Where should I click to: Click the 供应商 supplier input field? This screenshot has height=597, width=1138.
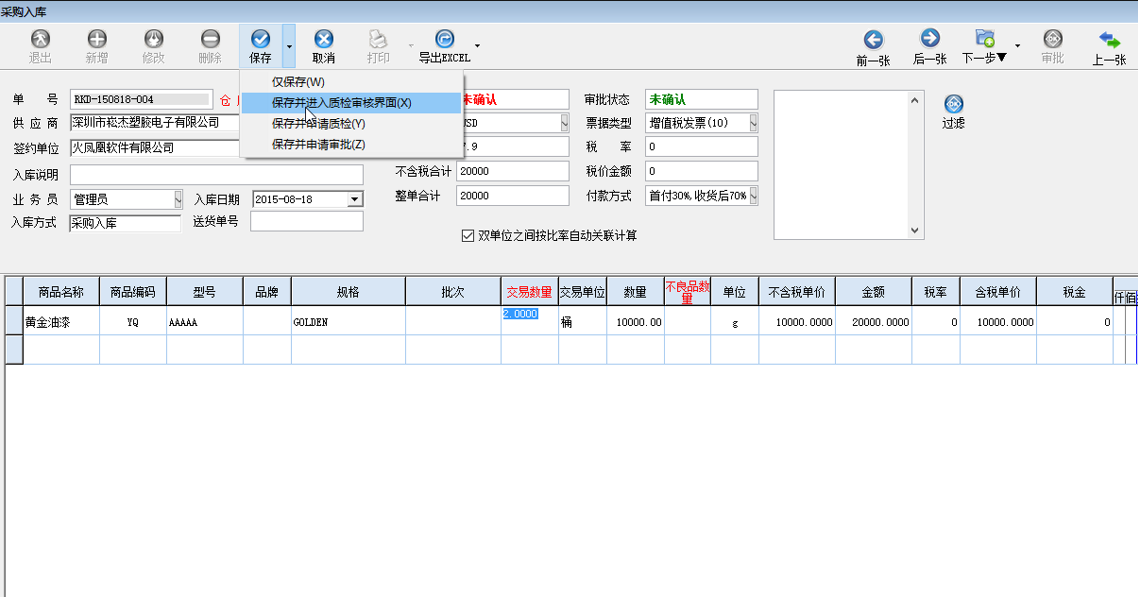(155, 123)
